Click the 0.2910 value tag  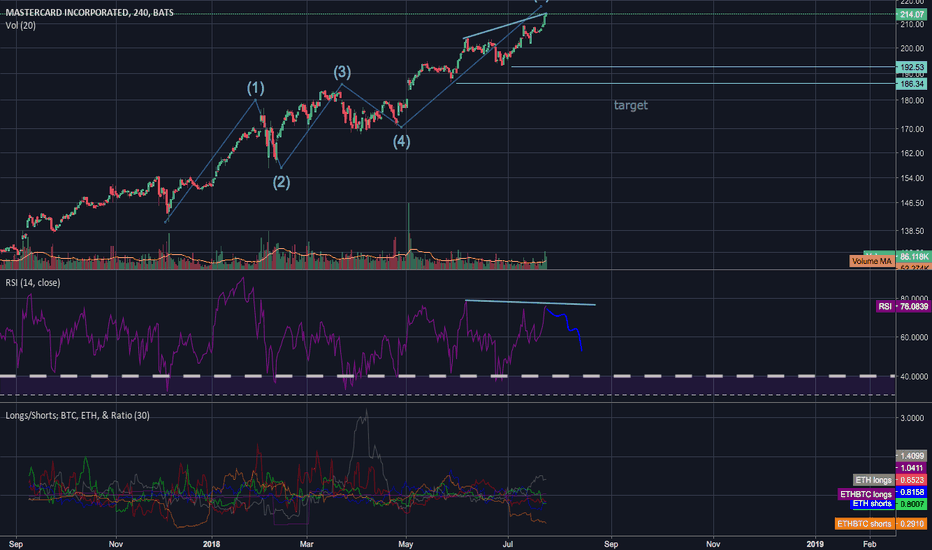pyautogui.click(x=911, y=524)
